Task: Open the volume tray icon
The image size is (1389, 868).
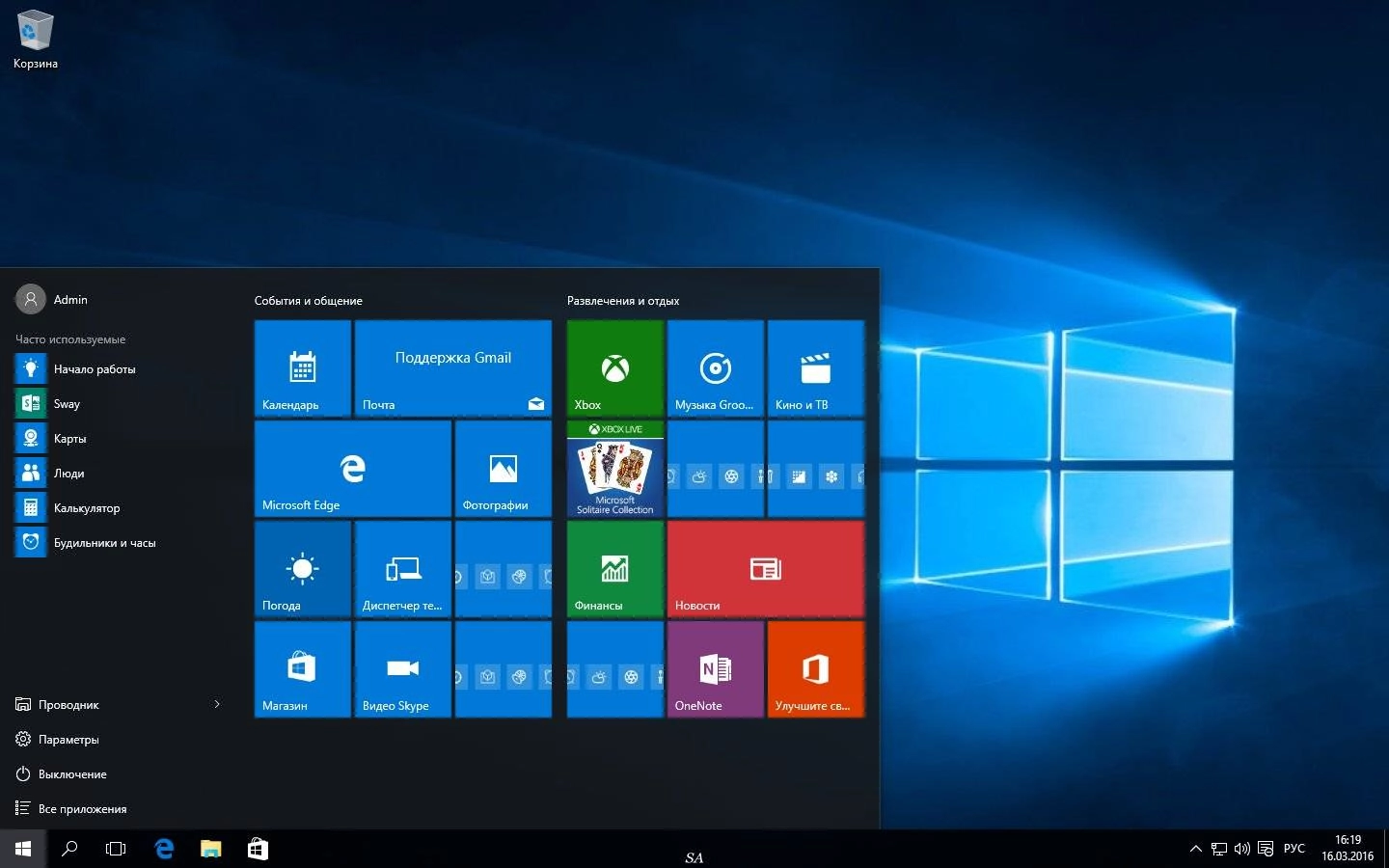Action: pyautogui.click(x=1242, y=849)
